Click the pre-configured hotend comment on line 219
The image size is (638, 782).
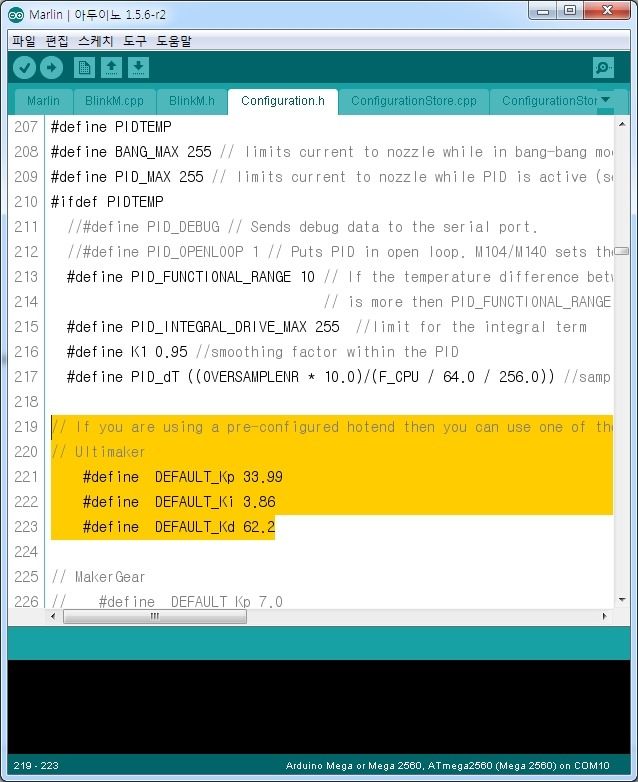coord(332,427)
